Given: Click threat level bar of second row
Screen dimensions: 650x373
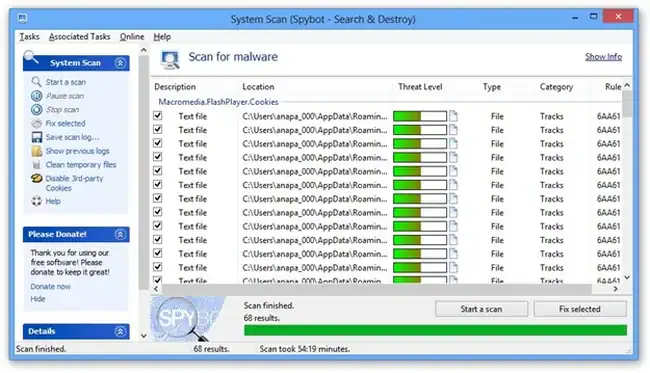Looking at the screenshot, I should pos(420,130).
